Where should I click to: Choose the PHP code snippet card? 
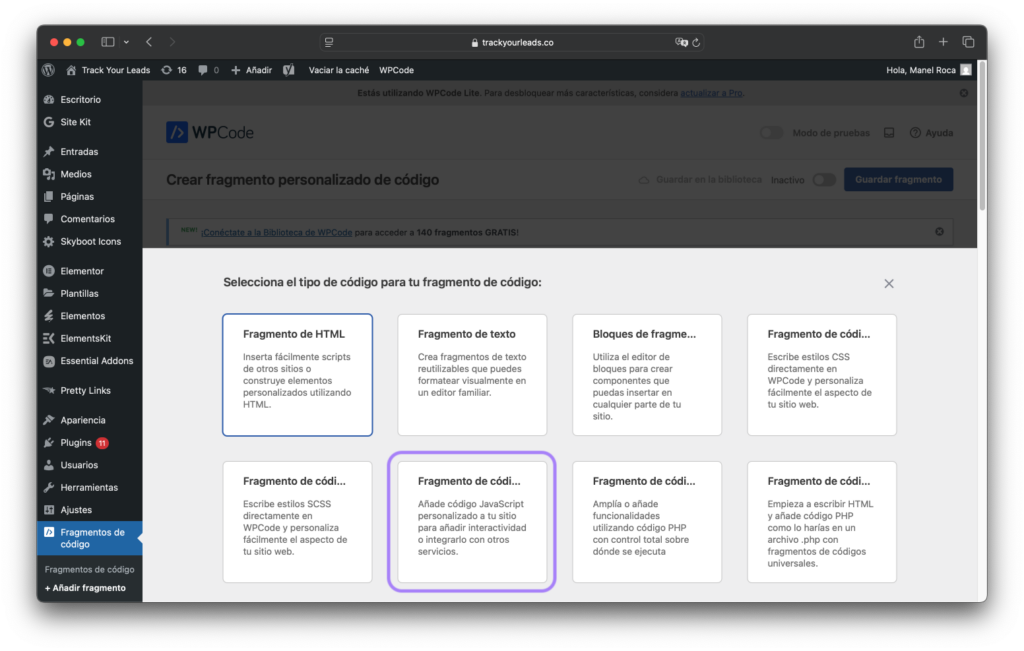[x=647, y=522]
